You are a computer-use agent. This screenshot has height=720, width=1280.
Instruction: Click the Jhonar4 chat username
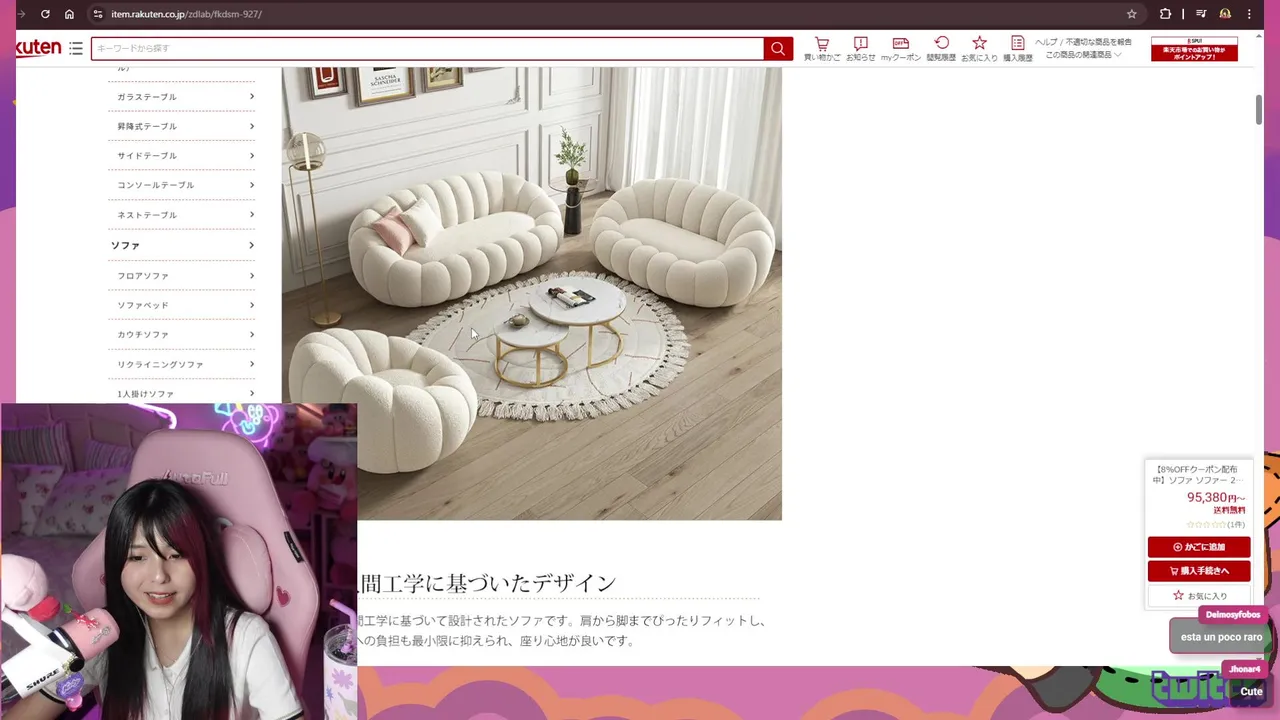pos(1244,669)
